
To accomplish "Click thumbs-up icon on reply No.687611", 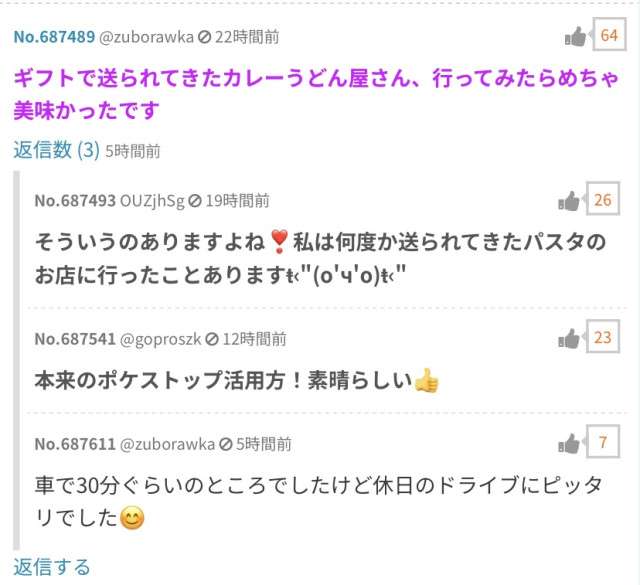I will pos(569,443).
